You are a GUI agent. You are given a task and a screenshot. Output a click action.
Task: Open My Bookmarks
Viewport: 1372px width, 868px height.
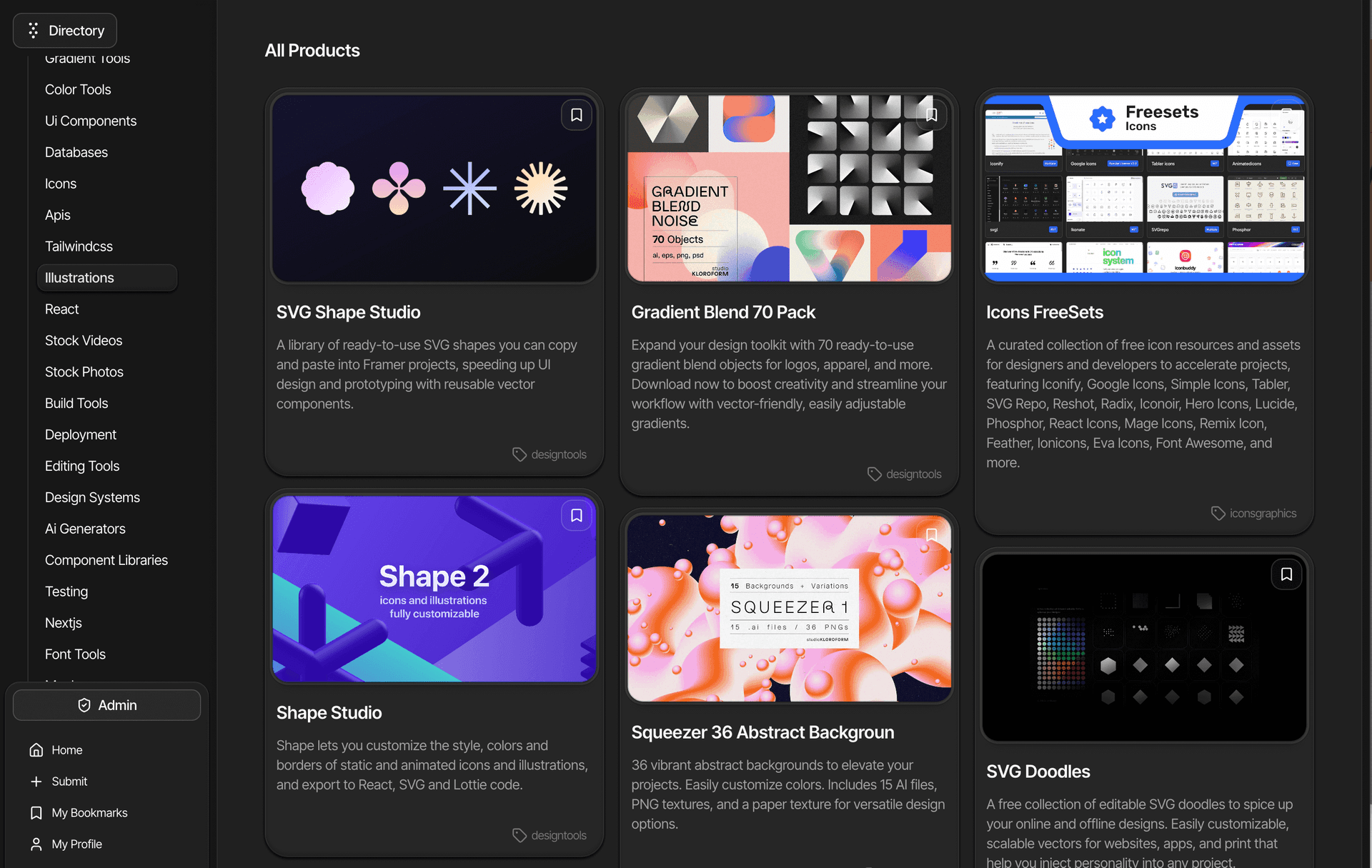89,812
